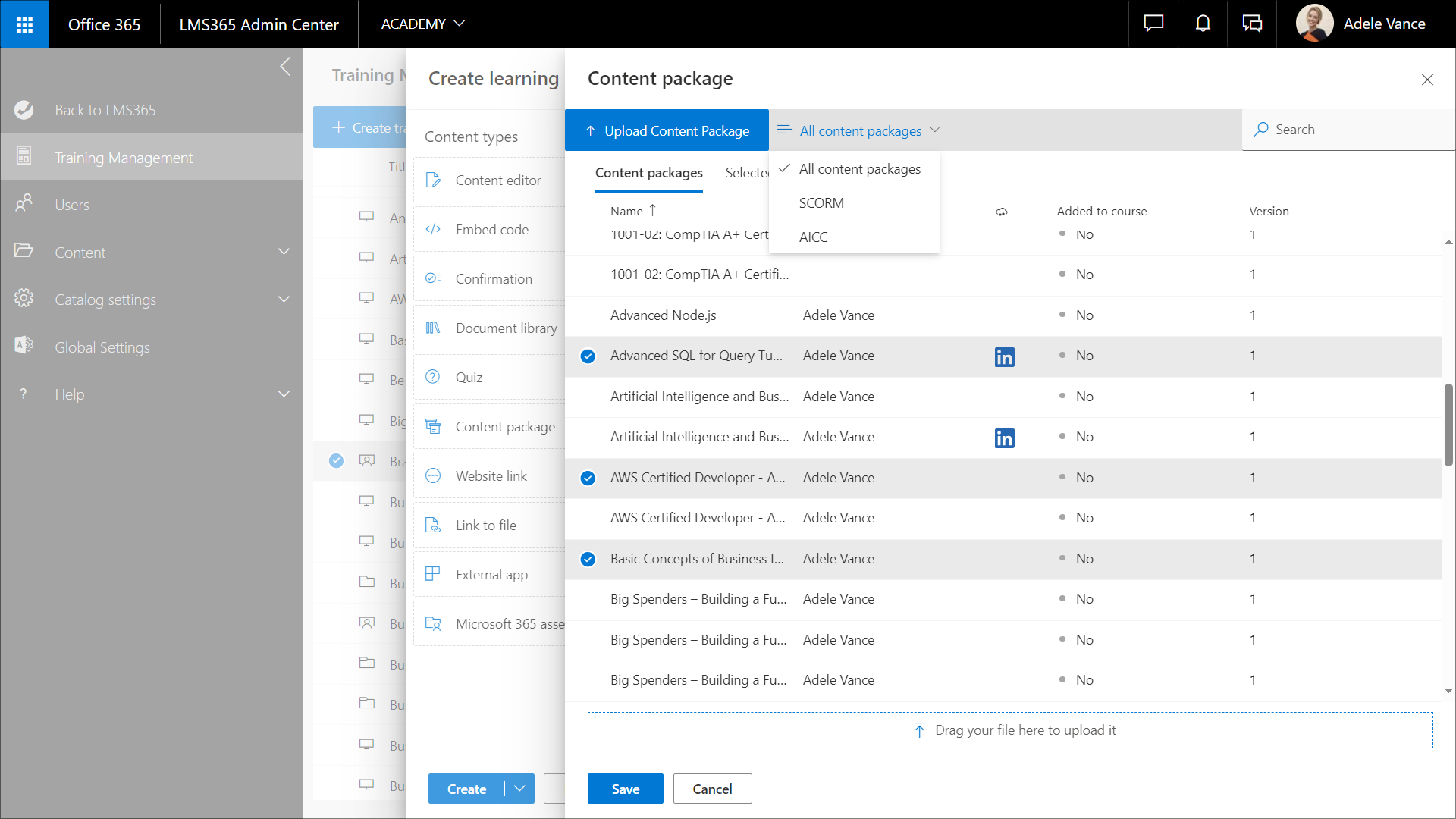Click the scrollbar up arrow
1456x819 pixels.
pos(1448,242)
